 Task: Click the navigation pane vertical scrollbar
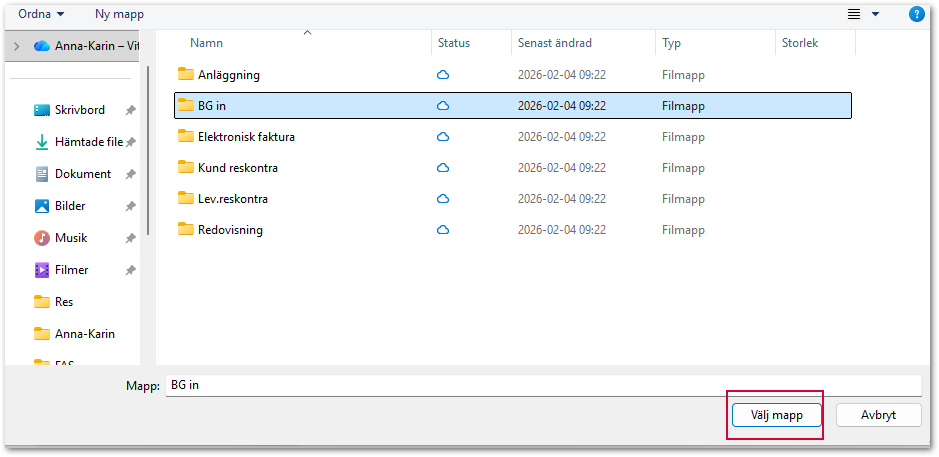tap(147, 150)
